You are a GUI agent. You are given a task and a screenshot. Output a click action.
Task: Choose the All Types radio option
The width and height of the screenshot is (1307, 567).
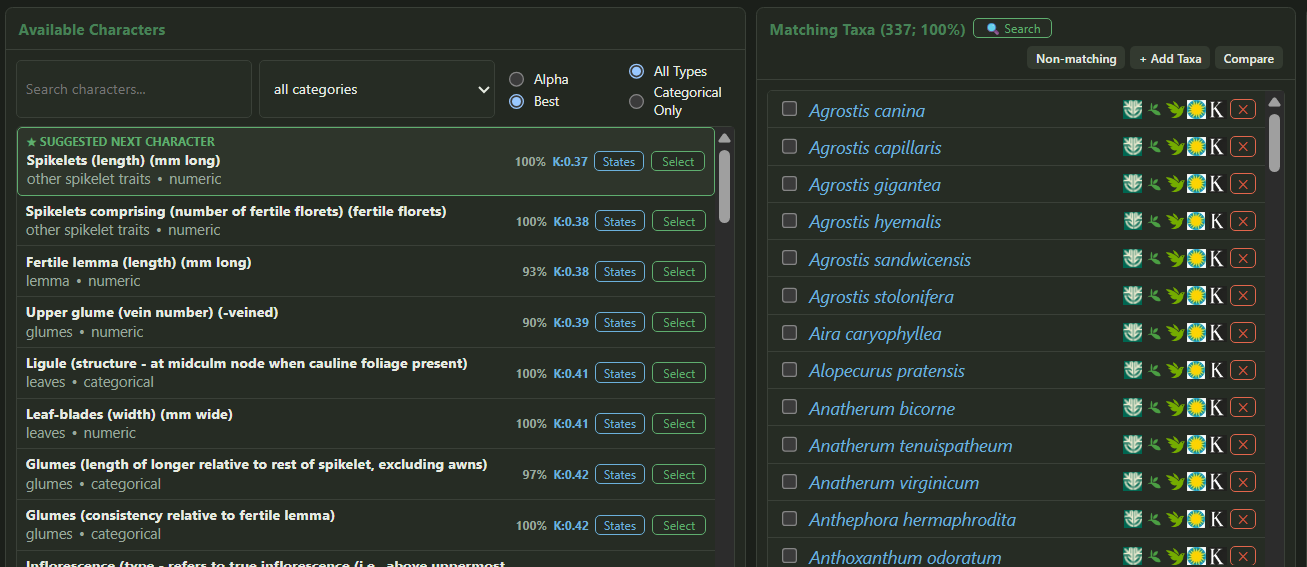pyautogui.click(x=636, y=71)
